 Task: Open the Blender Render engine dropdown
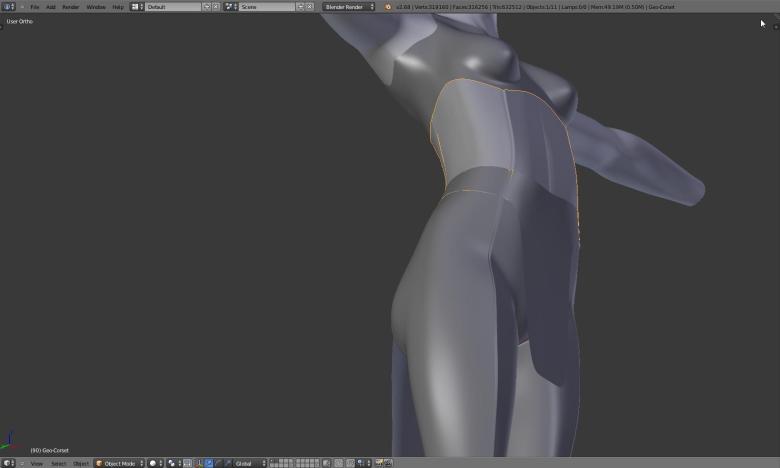point(348,7)
